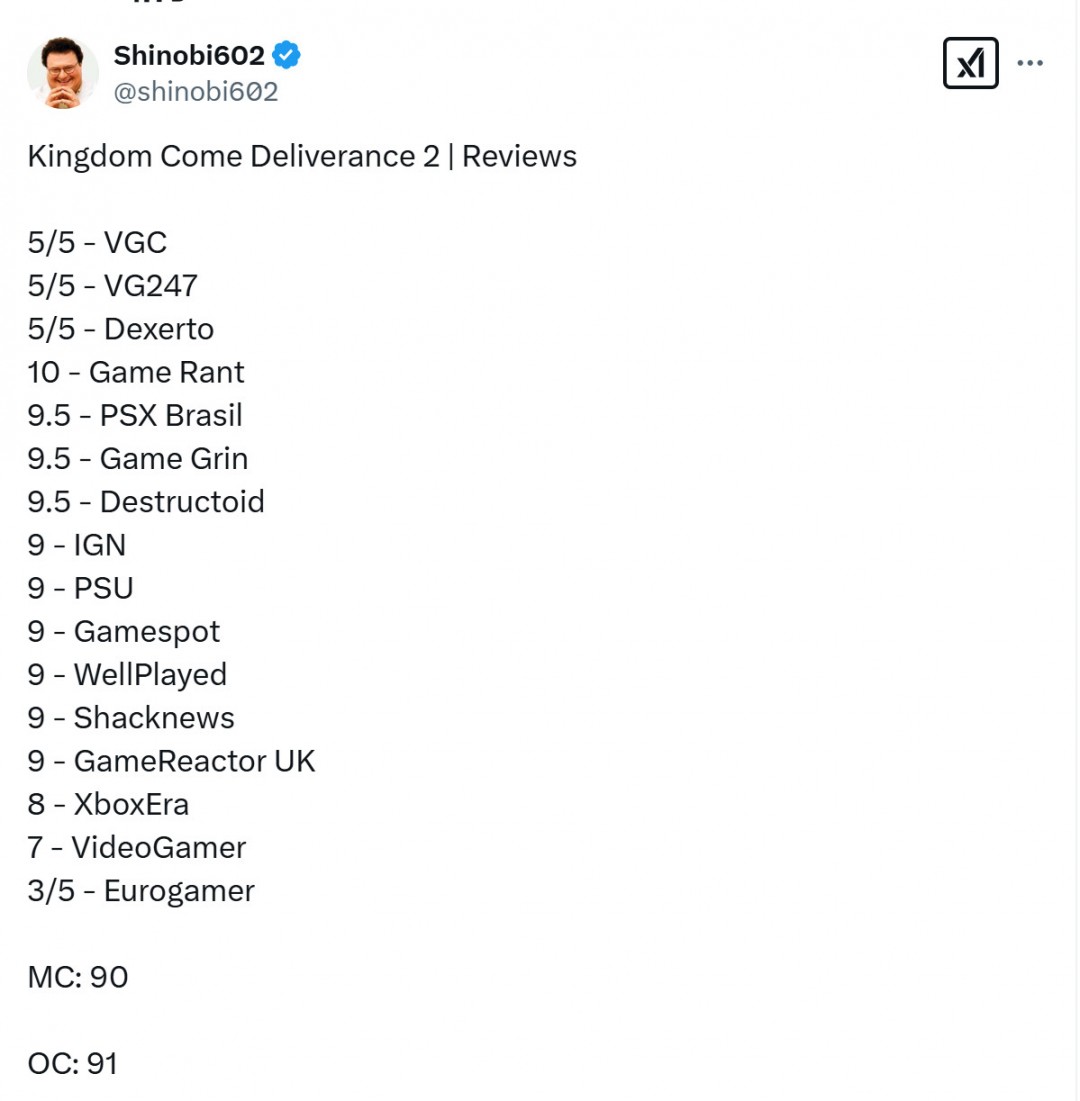Select the 3/5 - Eurogamer line
Screen dimensions: 1080x1101
pos(141,891)
